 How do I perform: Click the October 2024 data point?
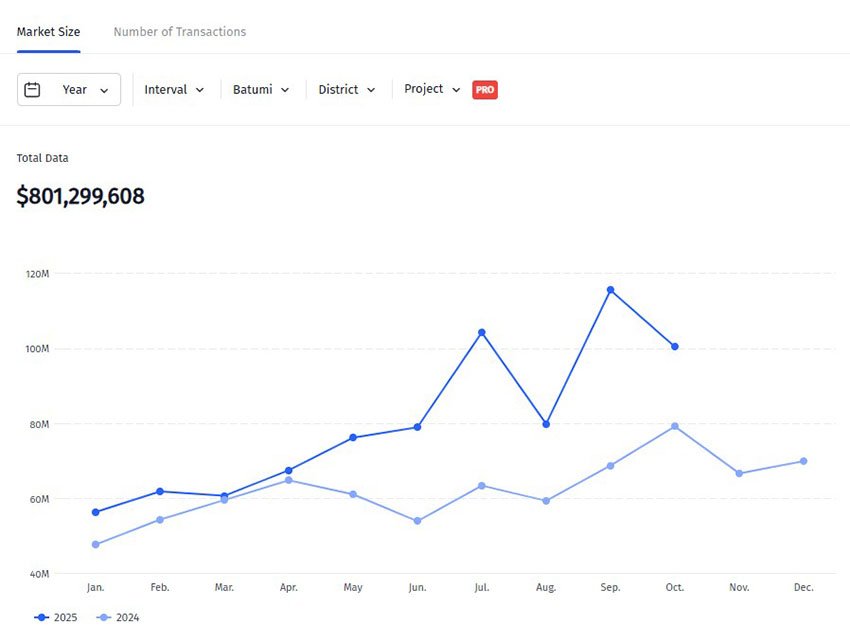point(675,426)
